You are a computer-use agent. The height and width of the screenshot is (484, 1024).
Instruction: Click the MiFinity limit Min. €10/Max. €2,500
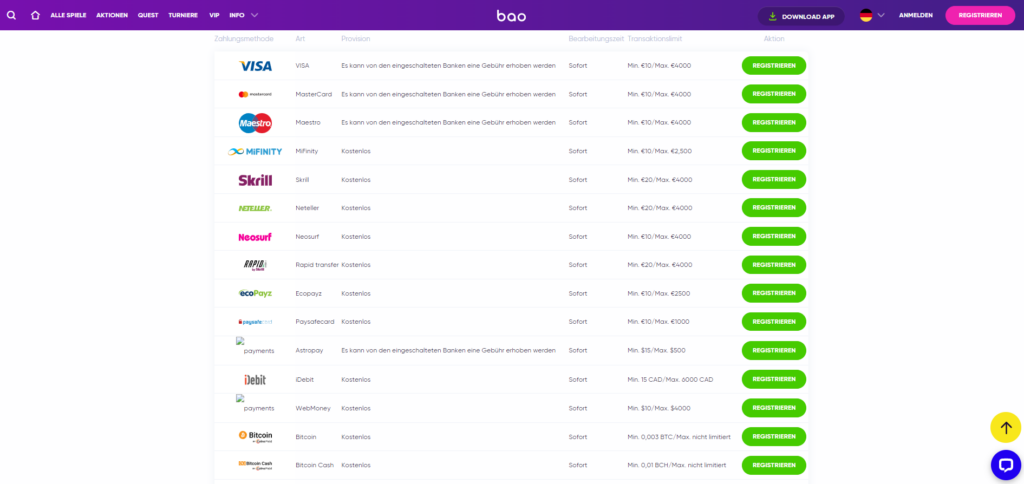coord(660,152)
